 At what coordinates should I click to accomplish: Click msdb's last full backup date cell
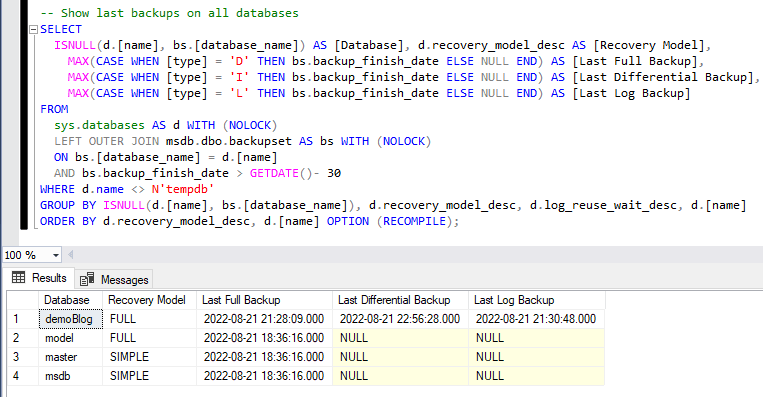(265, 376)
